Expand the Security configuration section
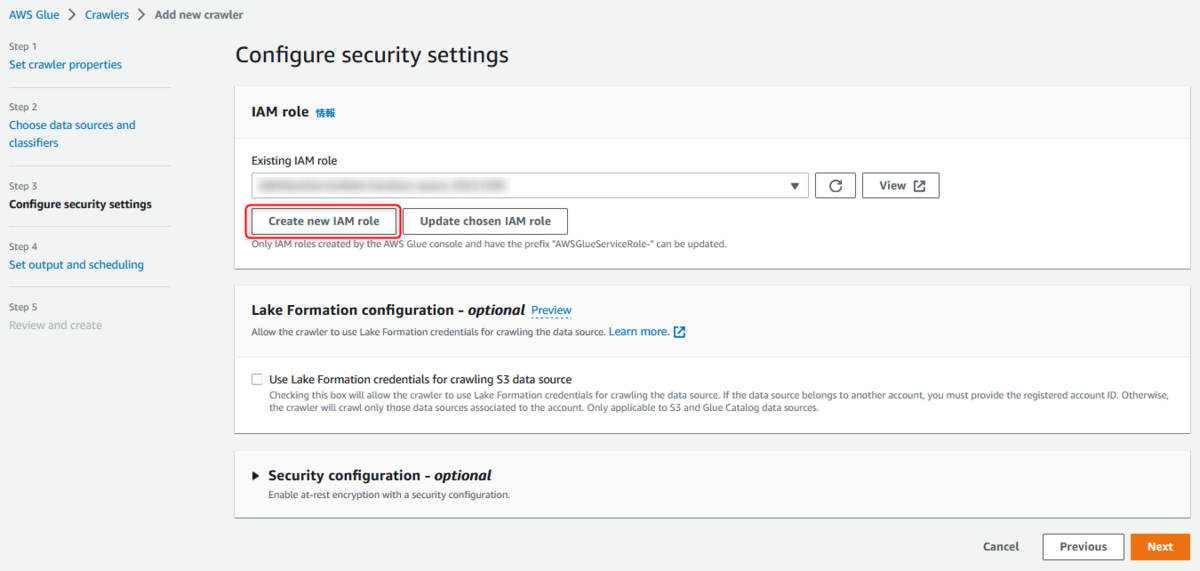Screen dimensions: 1200x571 pyautogui.click(x=256, y=476)
